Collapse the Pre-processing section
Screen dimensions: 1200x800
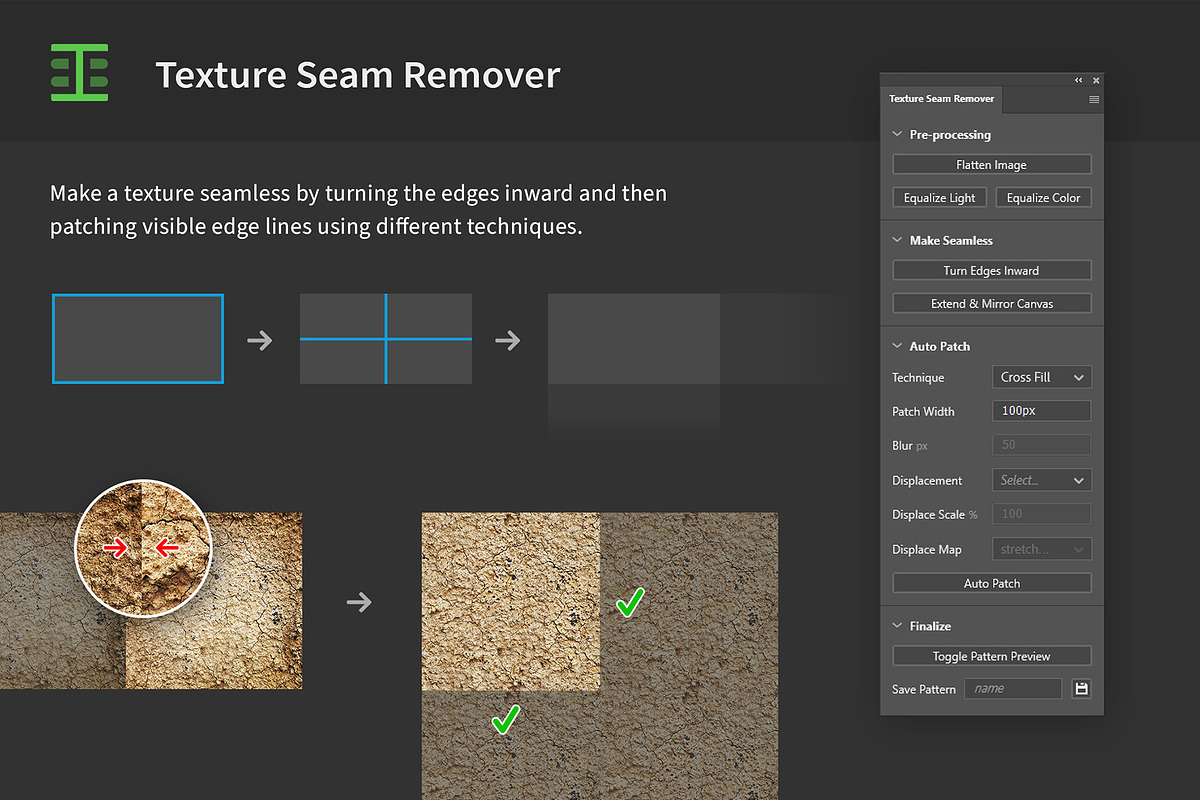897,134
